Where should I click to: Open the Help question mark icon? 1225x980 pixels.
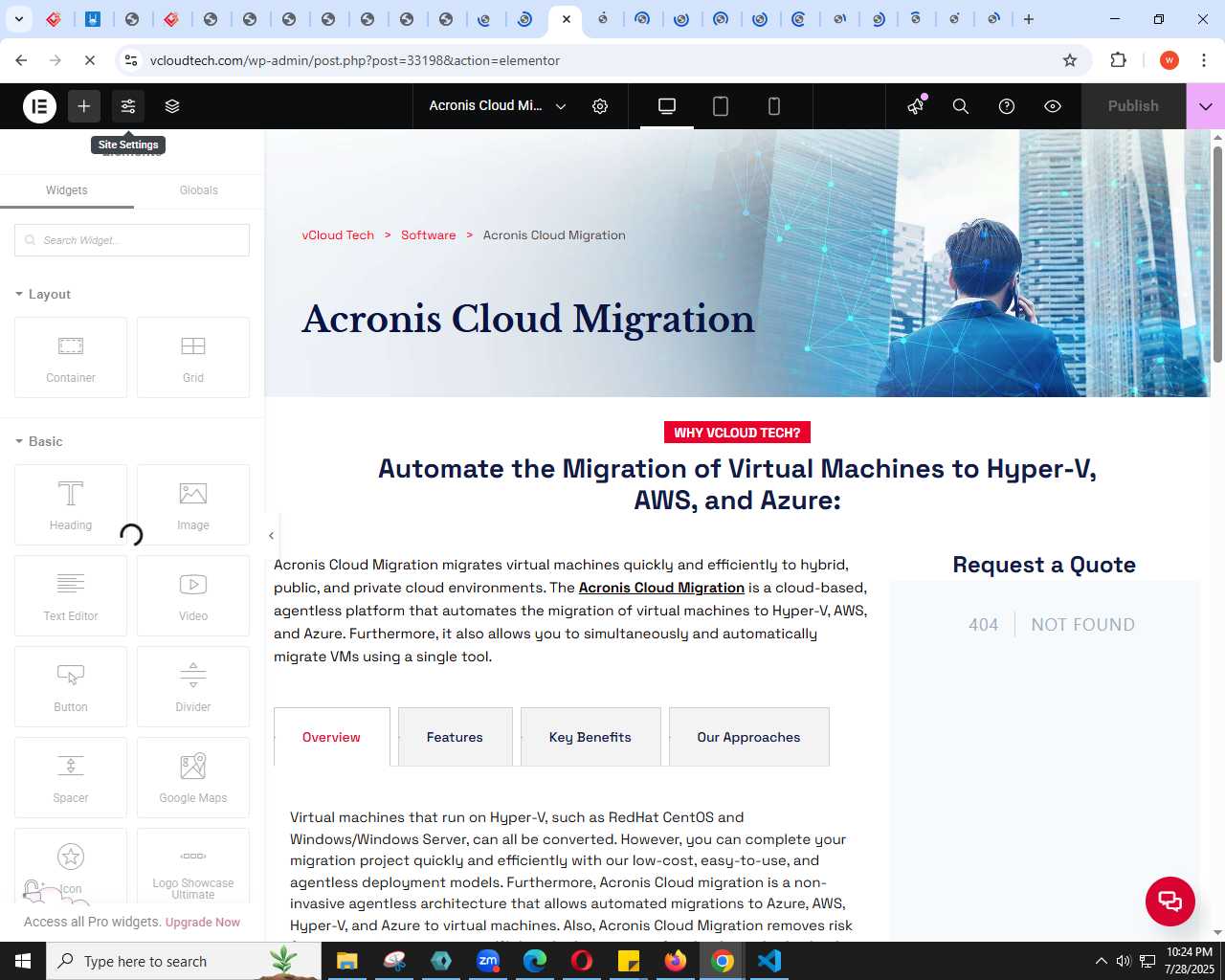click(1007, 106)
